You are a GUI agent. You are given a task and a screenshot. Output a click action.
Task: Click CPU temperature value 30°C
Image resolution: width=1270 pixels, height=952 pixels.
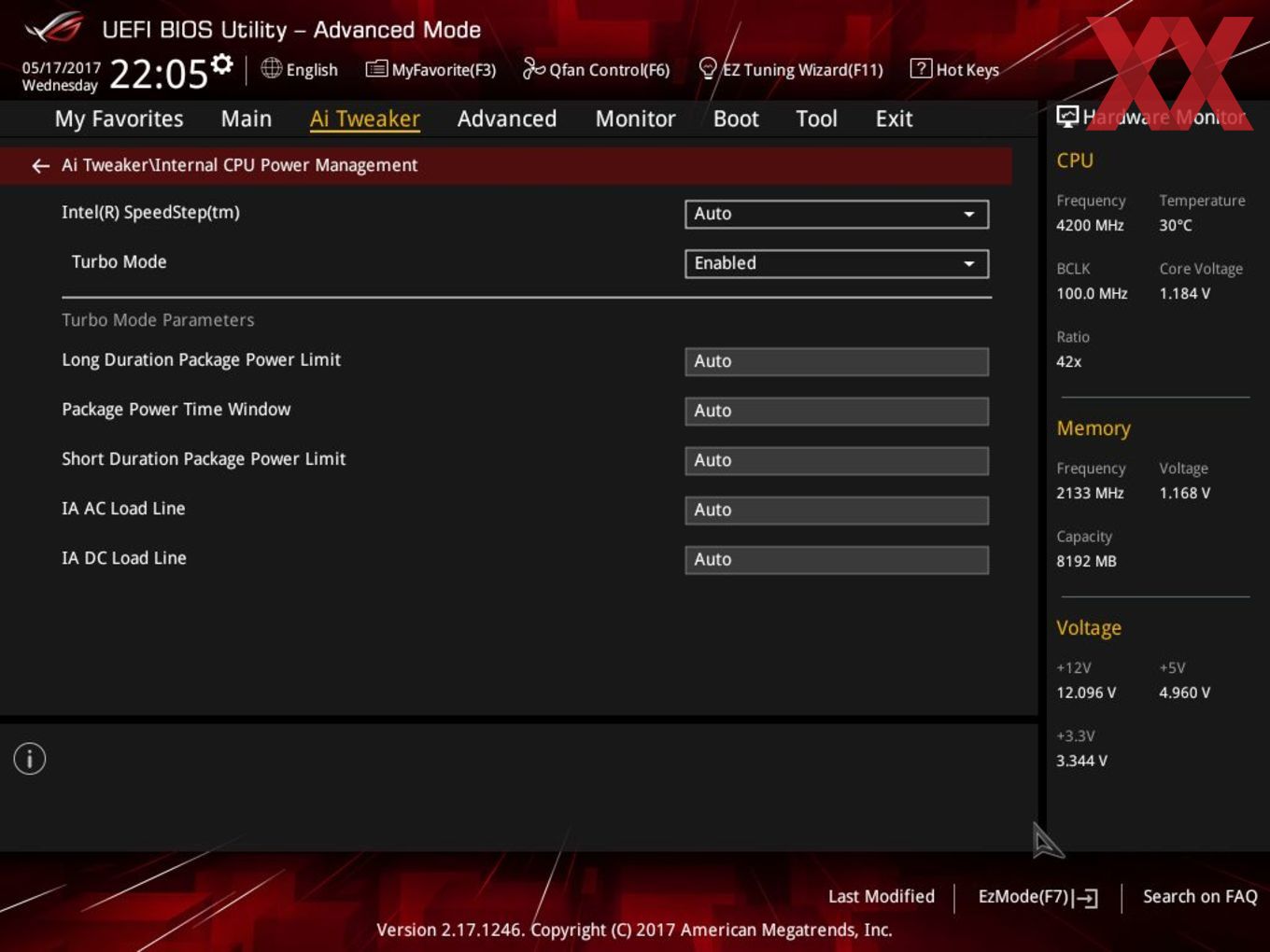[1176, 225]
